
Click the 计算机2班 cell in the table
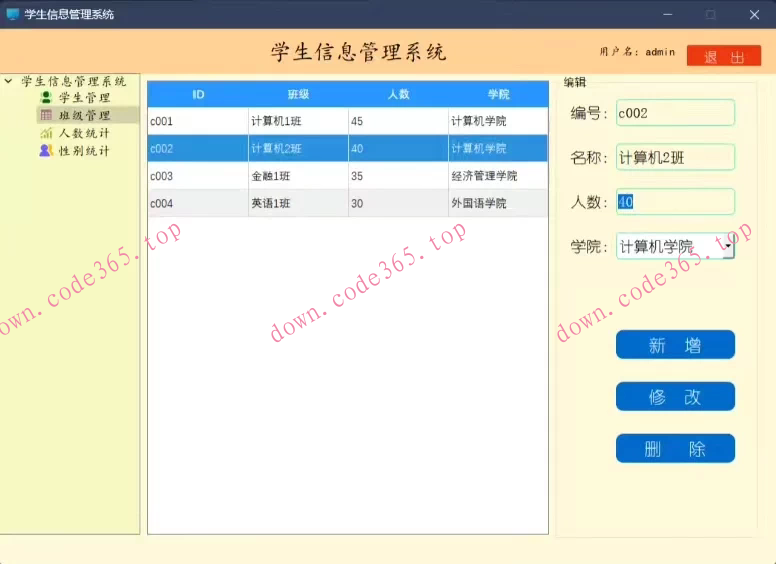tap(298, 148)
